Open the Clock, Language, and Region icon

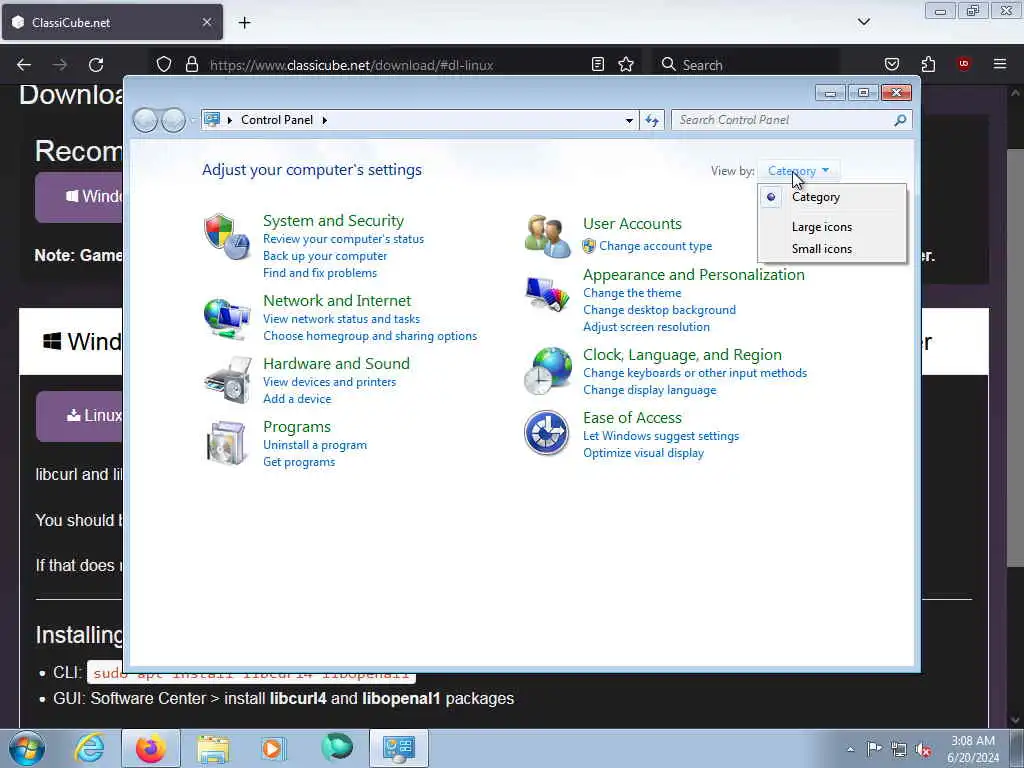[x=547, y=371]
